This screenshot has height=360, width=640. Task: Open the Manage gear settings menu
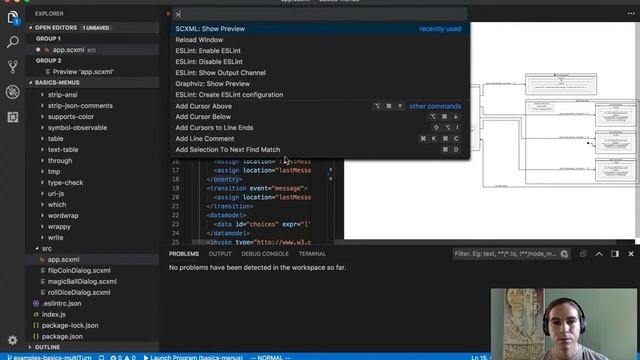click(13, 340)
